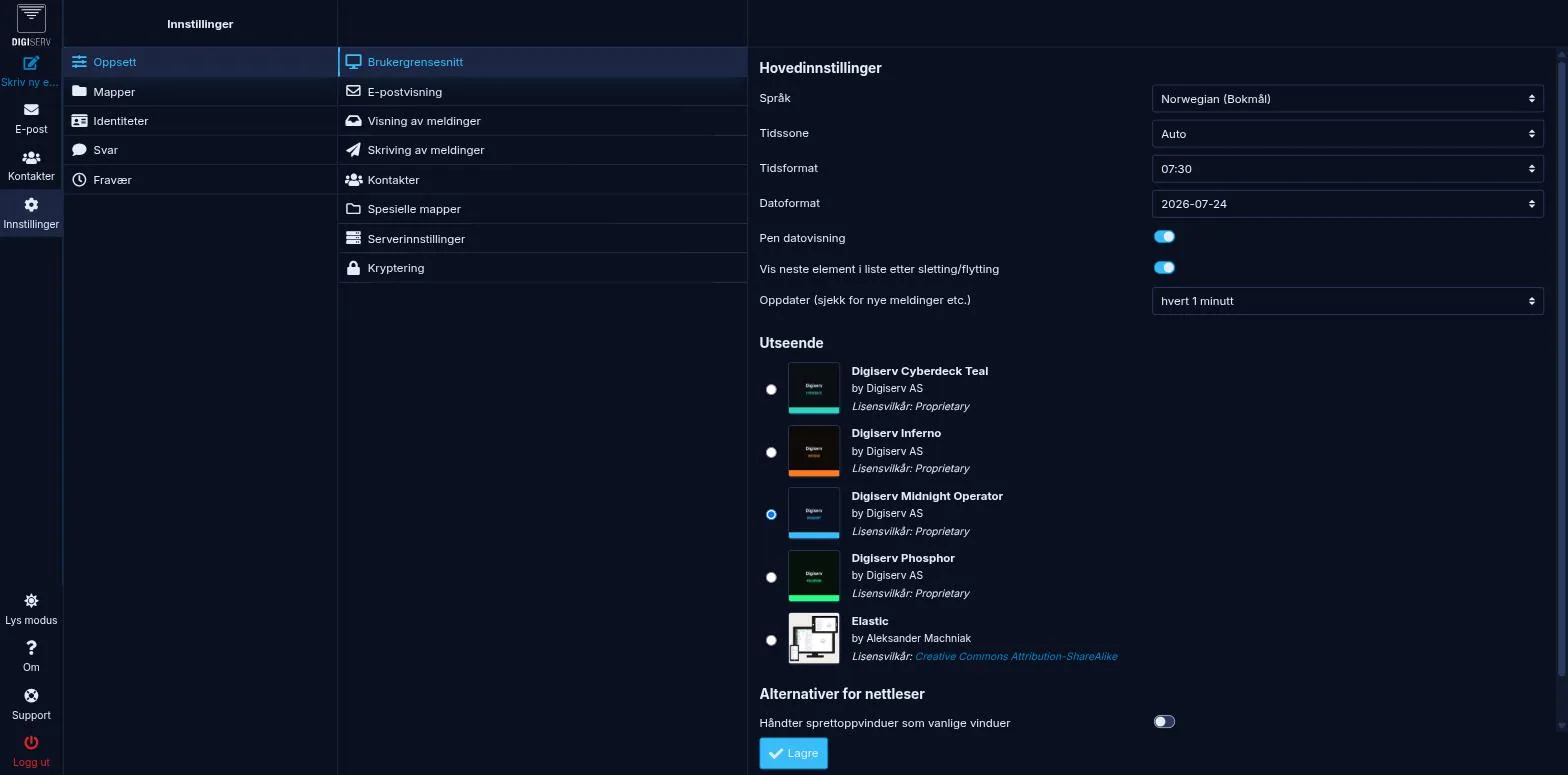The height and width of the screenshot is (775, 1568).
Task: Select Digiserv Phosphor theme radio
Action: (x=771, y=577)
